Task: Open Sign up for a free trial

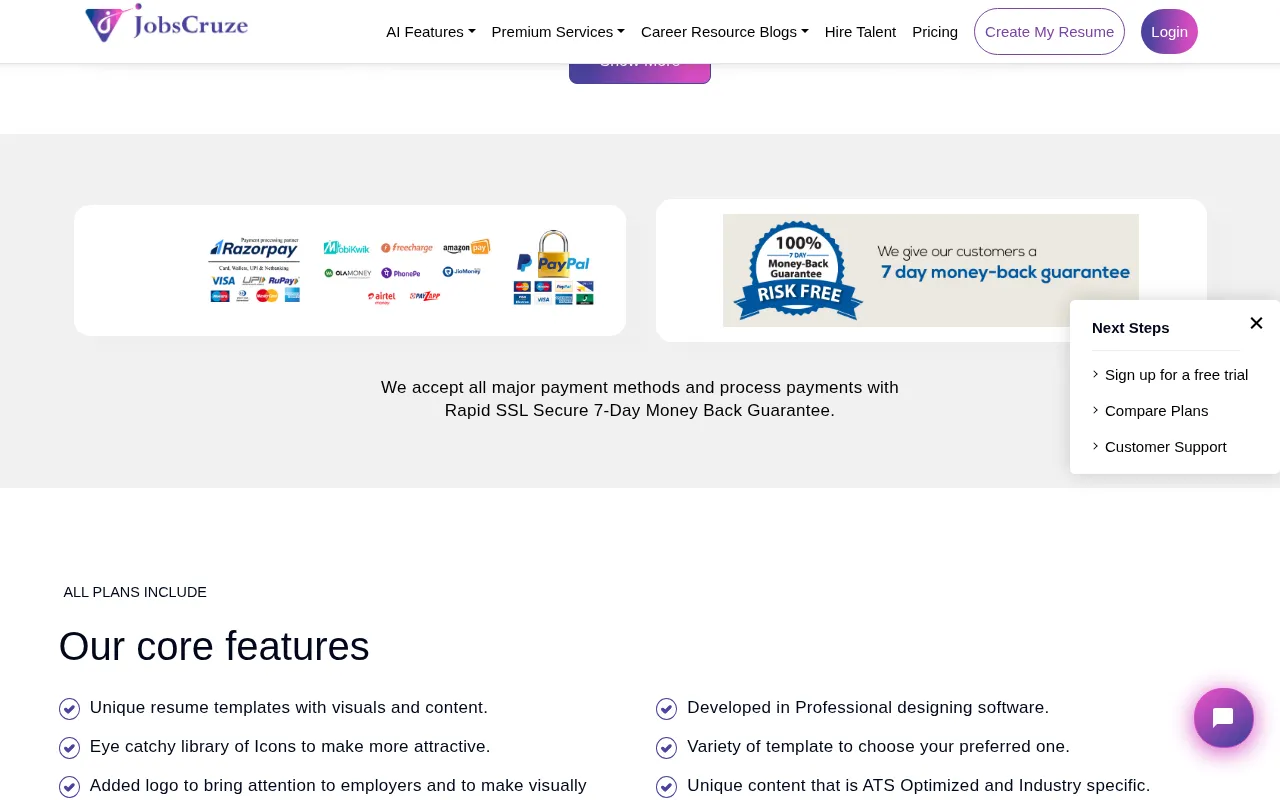Action: (x=1176, y=375)
